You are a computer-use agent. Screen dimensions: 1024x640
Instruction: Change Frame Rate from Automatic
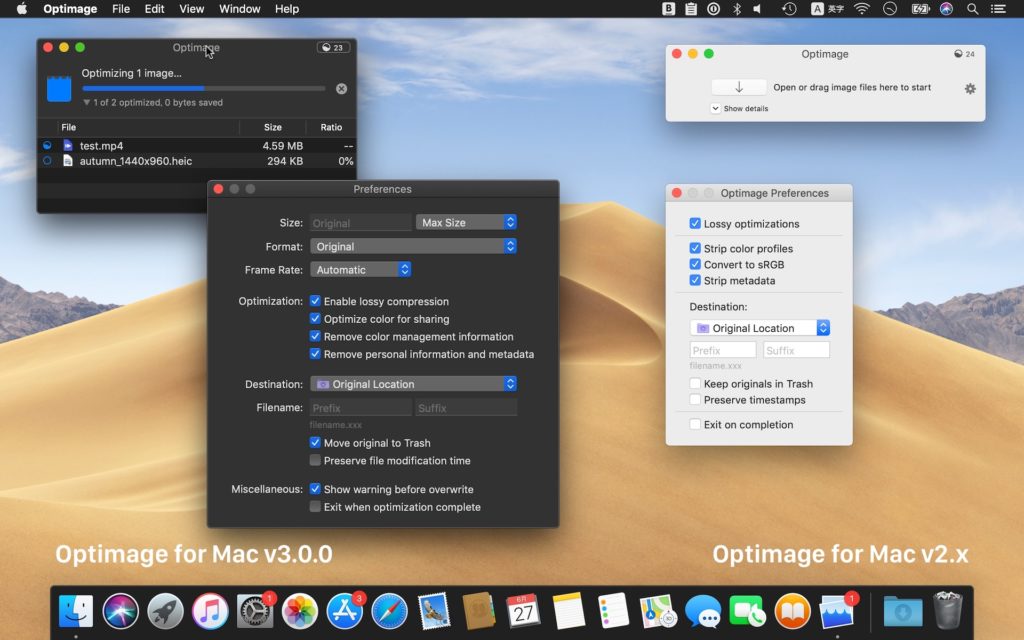[x=360, y=269]
